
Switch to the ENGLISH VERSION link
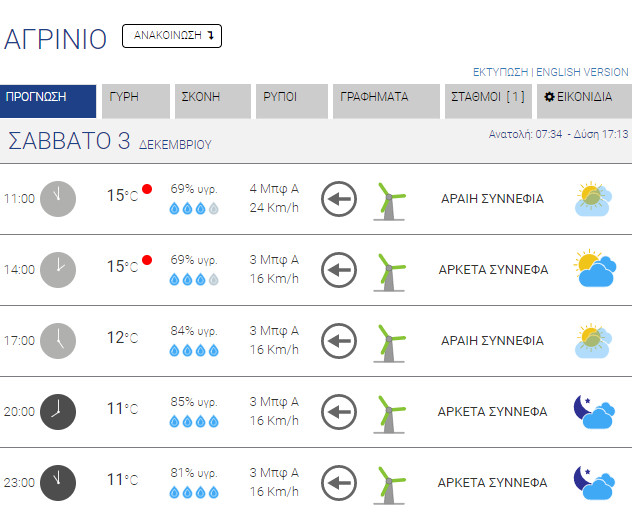[x=583, y=72]
